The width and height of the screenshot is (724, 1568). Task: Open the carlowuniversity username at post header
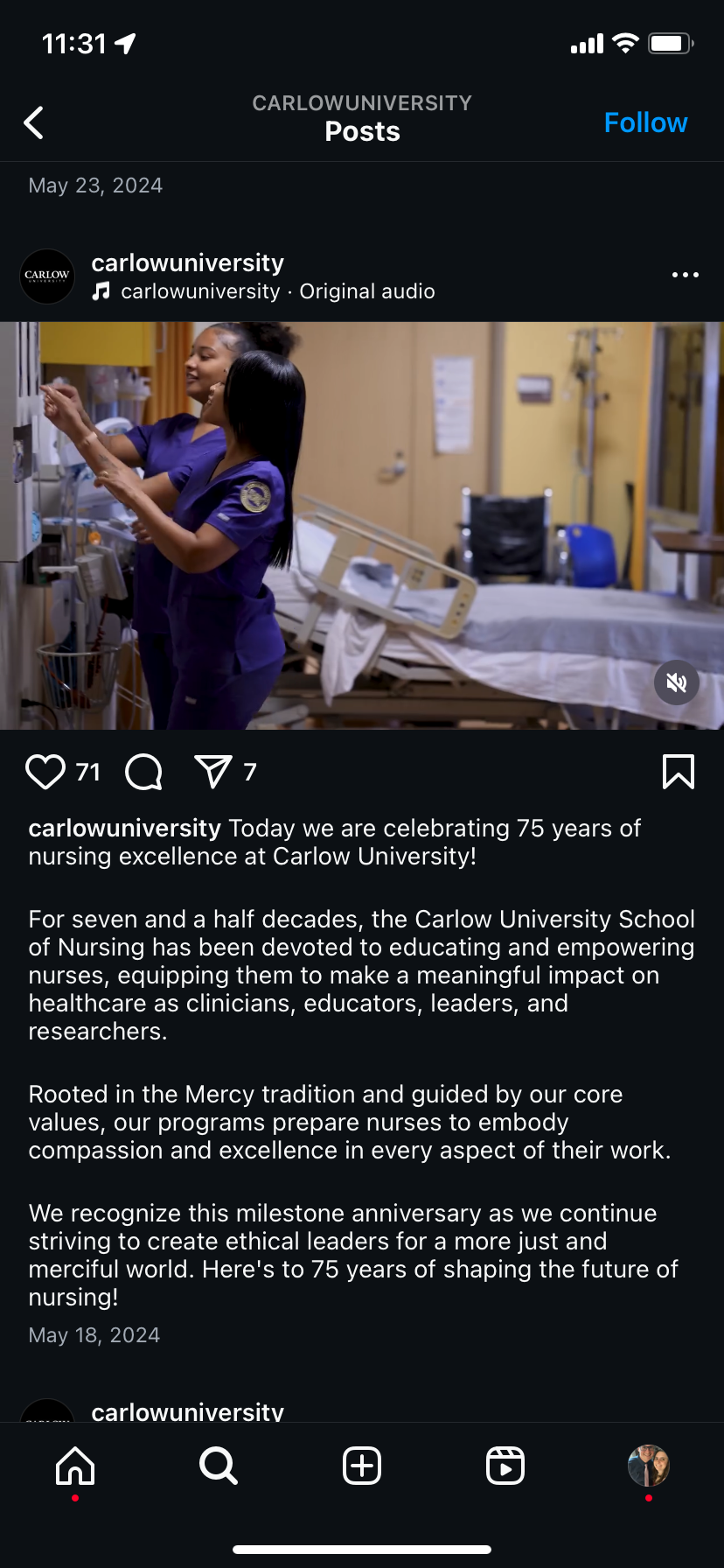[187, 262]
